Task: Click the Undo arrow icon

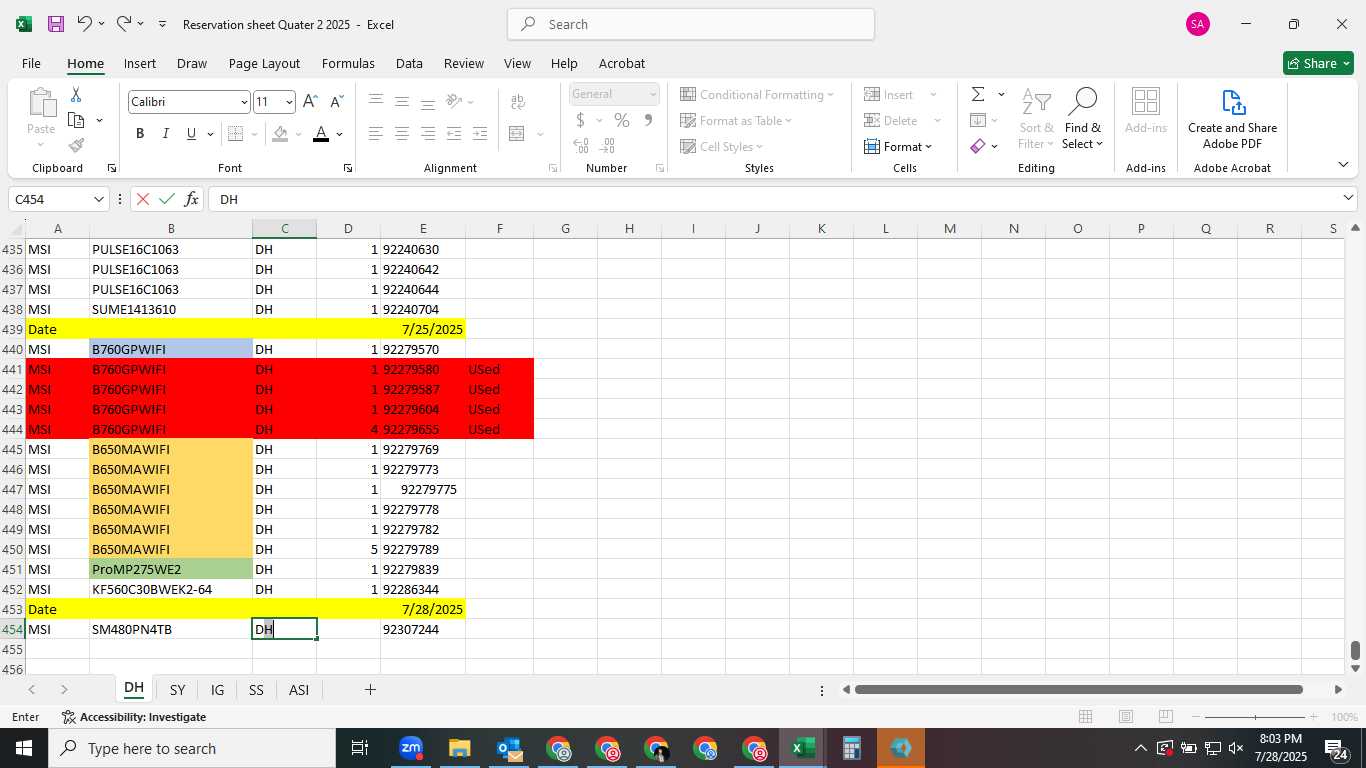Action: click(85, 24)
